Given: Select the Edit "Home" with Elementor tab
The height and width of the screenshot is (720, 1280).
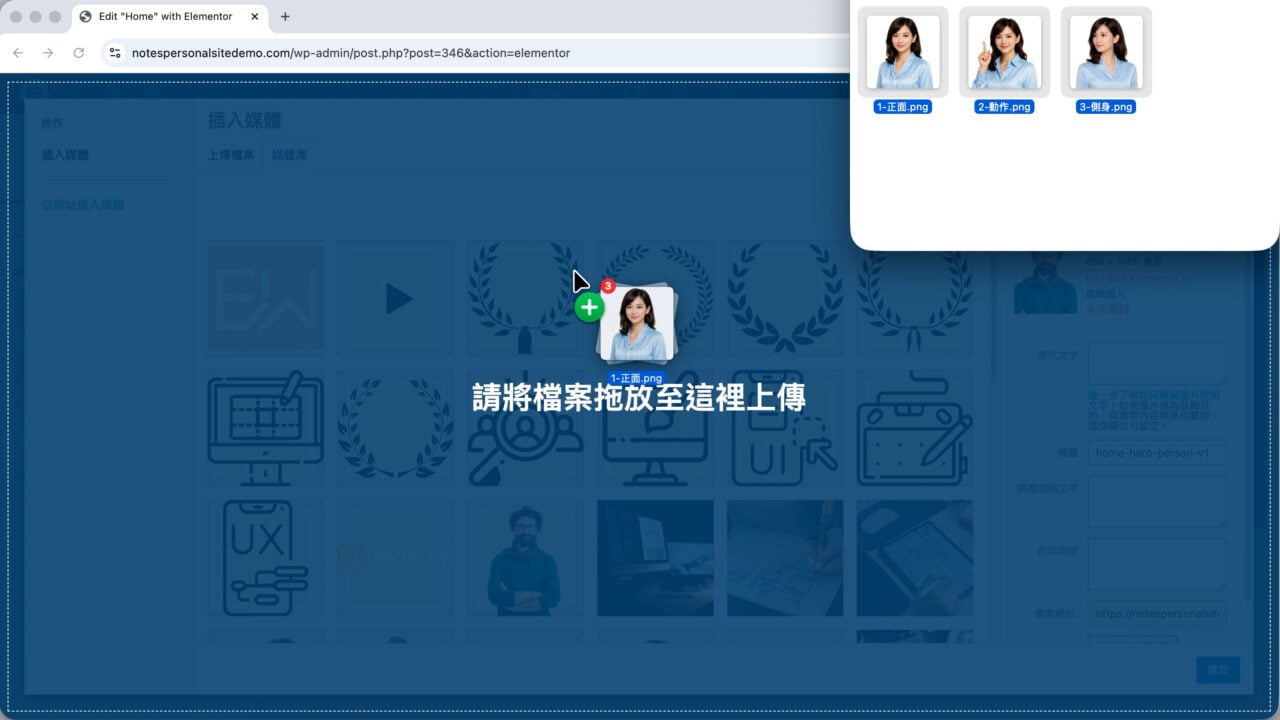Looking at the screenshot, I should click(168, 17).
